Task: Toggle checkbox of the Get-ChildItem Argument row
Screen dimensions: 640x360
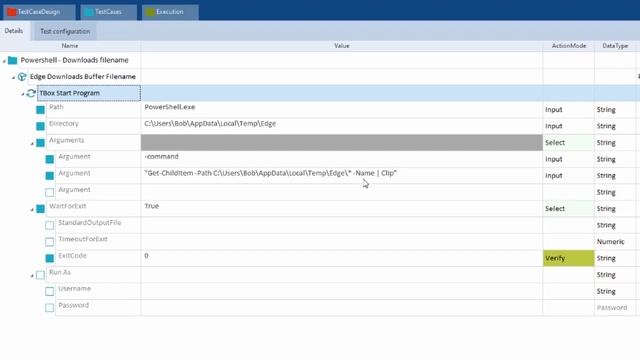Action: 49,176
